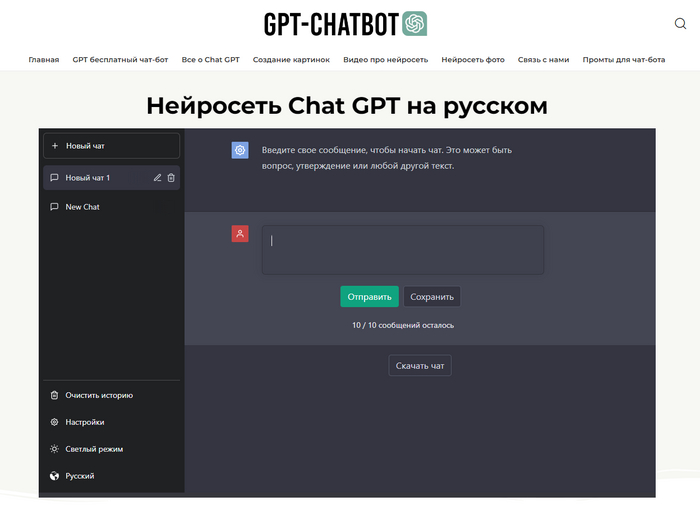700x515 pixels.
Task: Click the GPT-CHATBOT logo
Action: point(346,24)
